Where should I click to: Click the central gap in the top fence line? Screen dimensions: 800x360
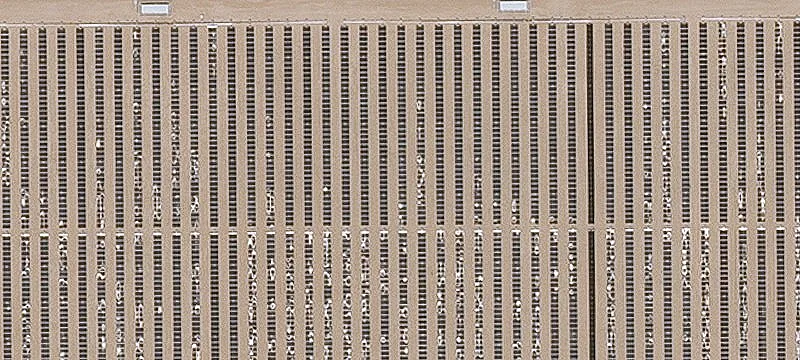[335, 22]
